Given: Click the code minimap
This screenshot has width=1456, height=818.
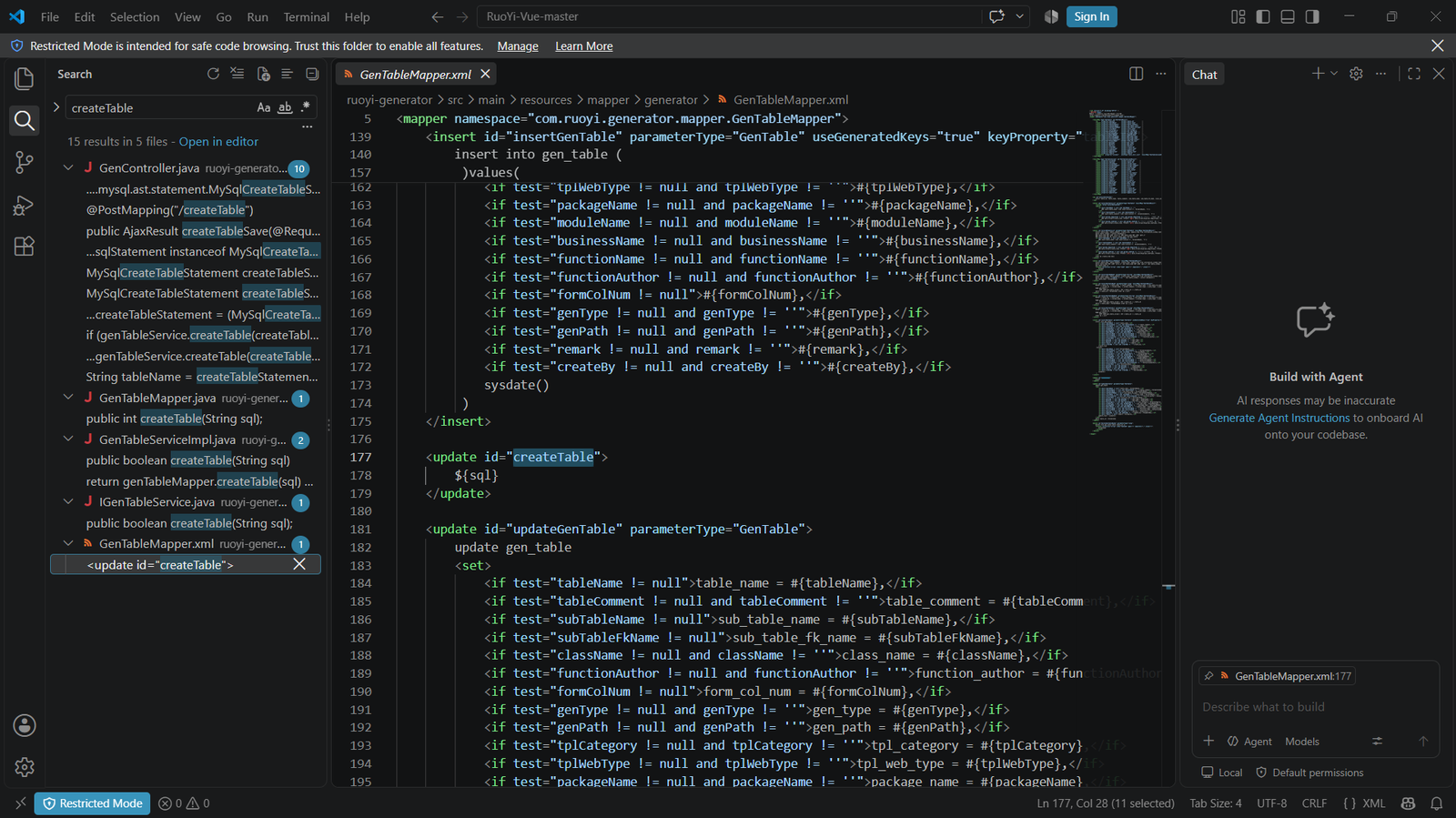Looking at the screenshot, I should coord(1126,273).
